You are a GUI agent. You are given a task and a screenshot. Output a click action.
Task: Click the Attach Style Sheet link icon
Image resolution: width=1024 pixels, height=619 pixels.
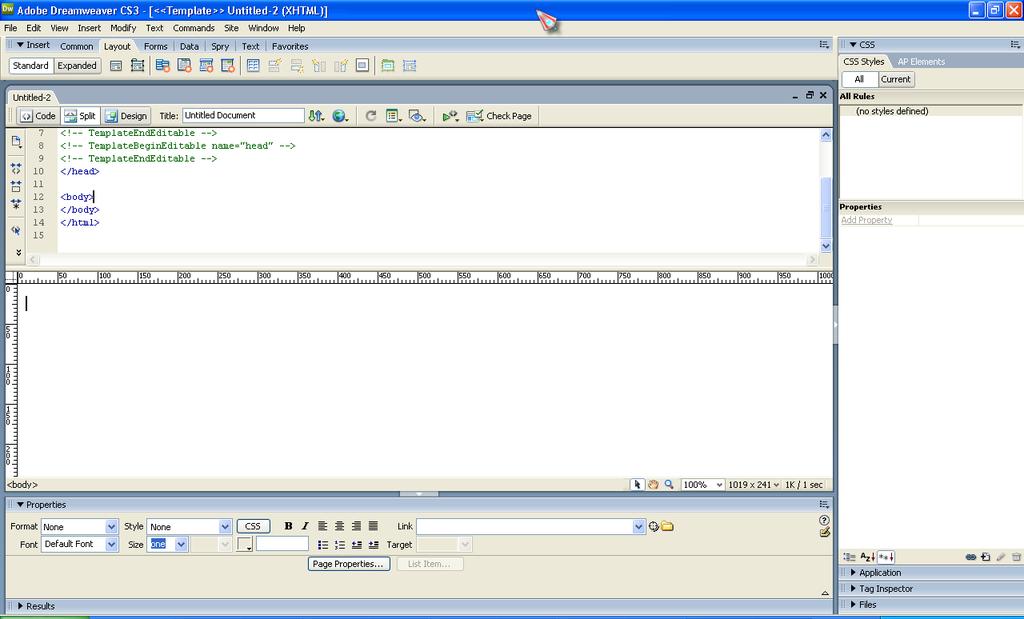click(x=971, y=557)
